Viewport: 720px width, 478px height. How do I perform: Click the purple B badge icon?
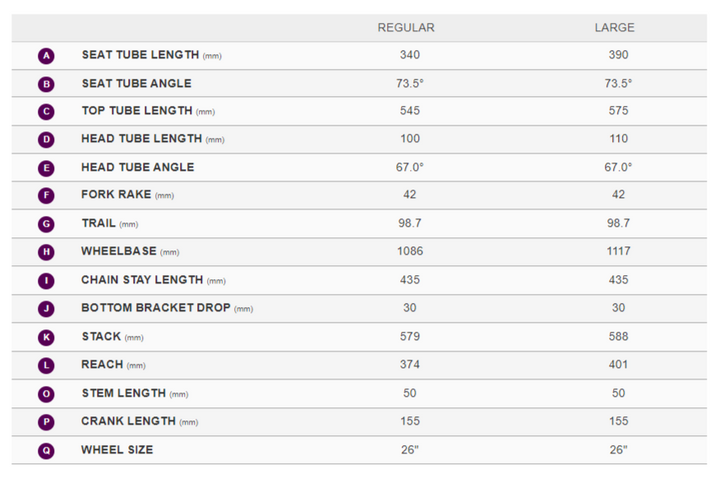[x=46, y=84]
